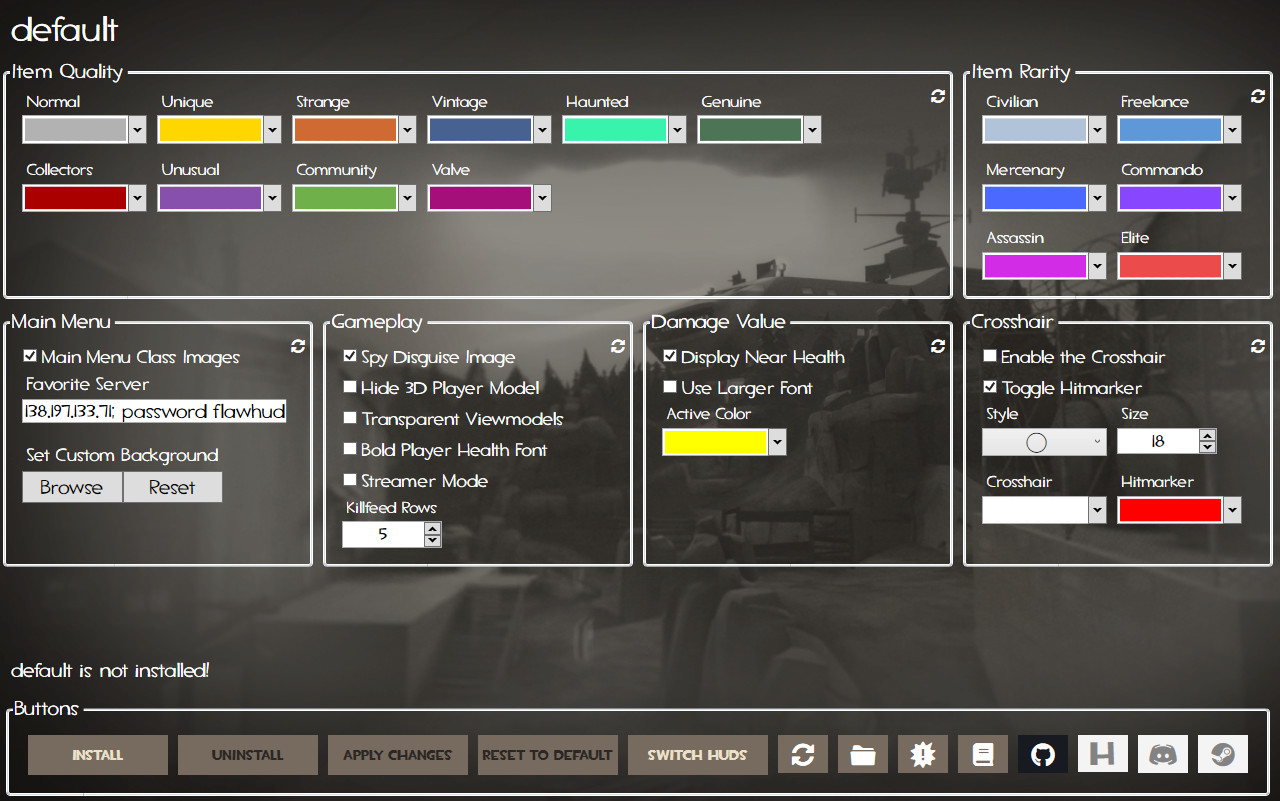The image size is (1280, 801).
Task: Open the HUD folder icon
Action: tap(862, 754)
